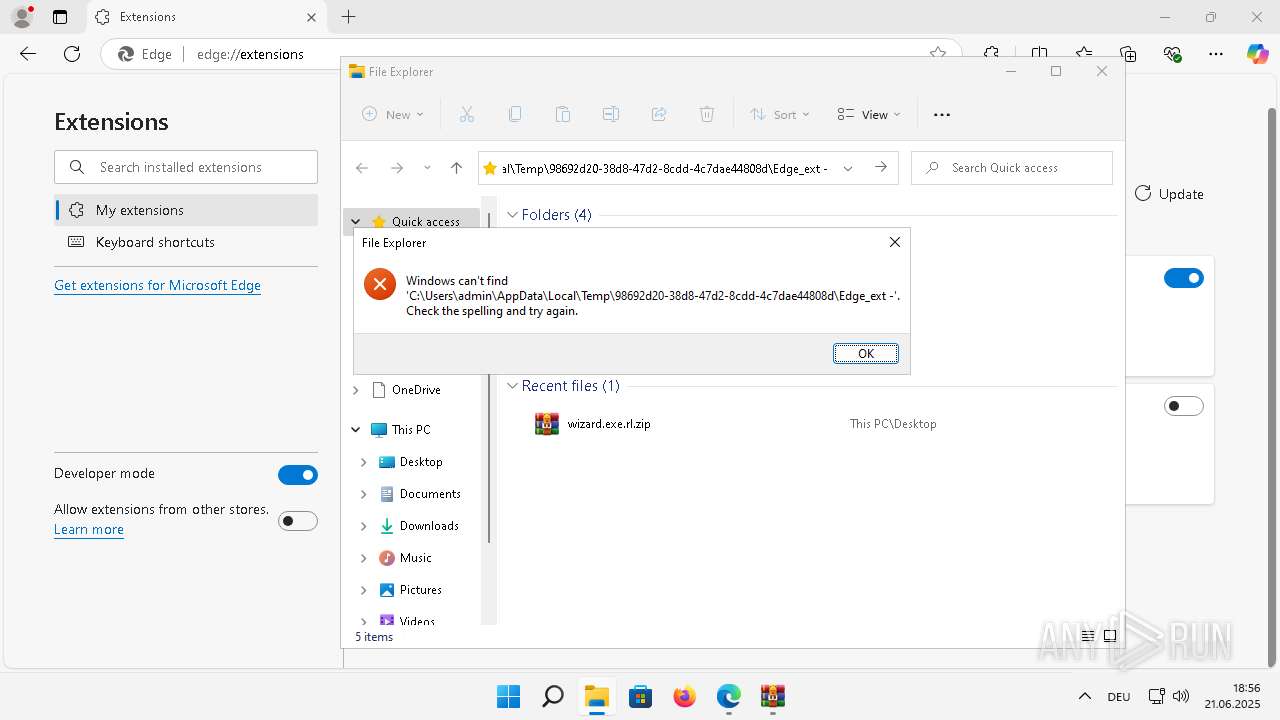
Task: Toggle Developer mode switch off
Action: [x=298, y=475]
